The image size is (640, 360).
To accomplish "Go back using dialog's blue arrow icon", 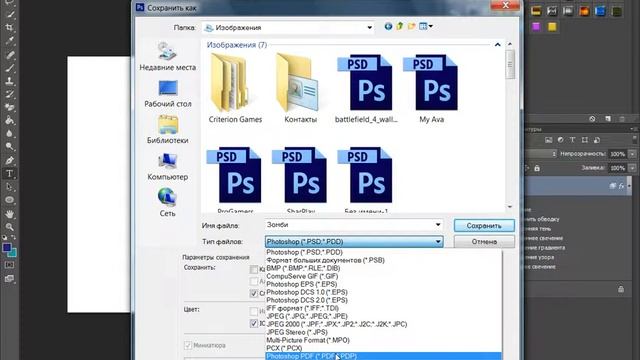I will (388, 27).
